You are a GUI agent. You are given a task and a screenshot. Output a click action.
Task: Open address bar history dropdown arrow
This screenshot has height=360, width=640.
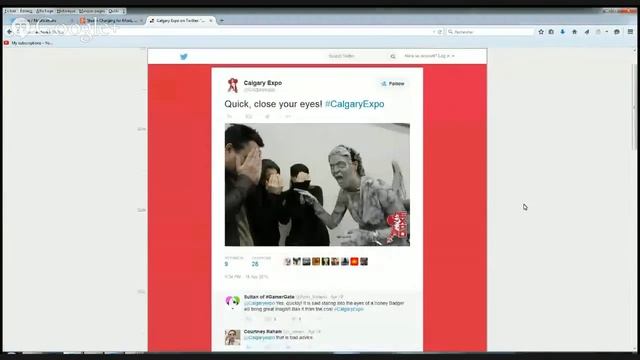[433, 31]
